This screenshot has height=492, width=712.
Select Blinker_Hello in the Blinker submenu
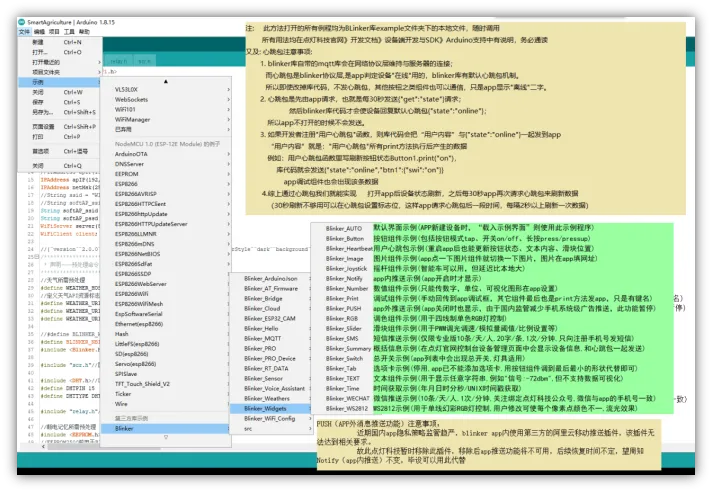click(x=271, y=328)
